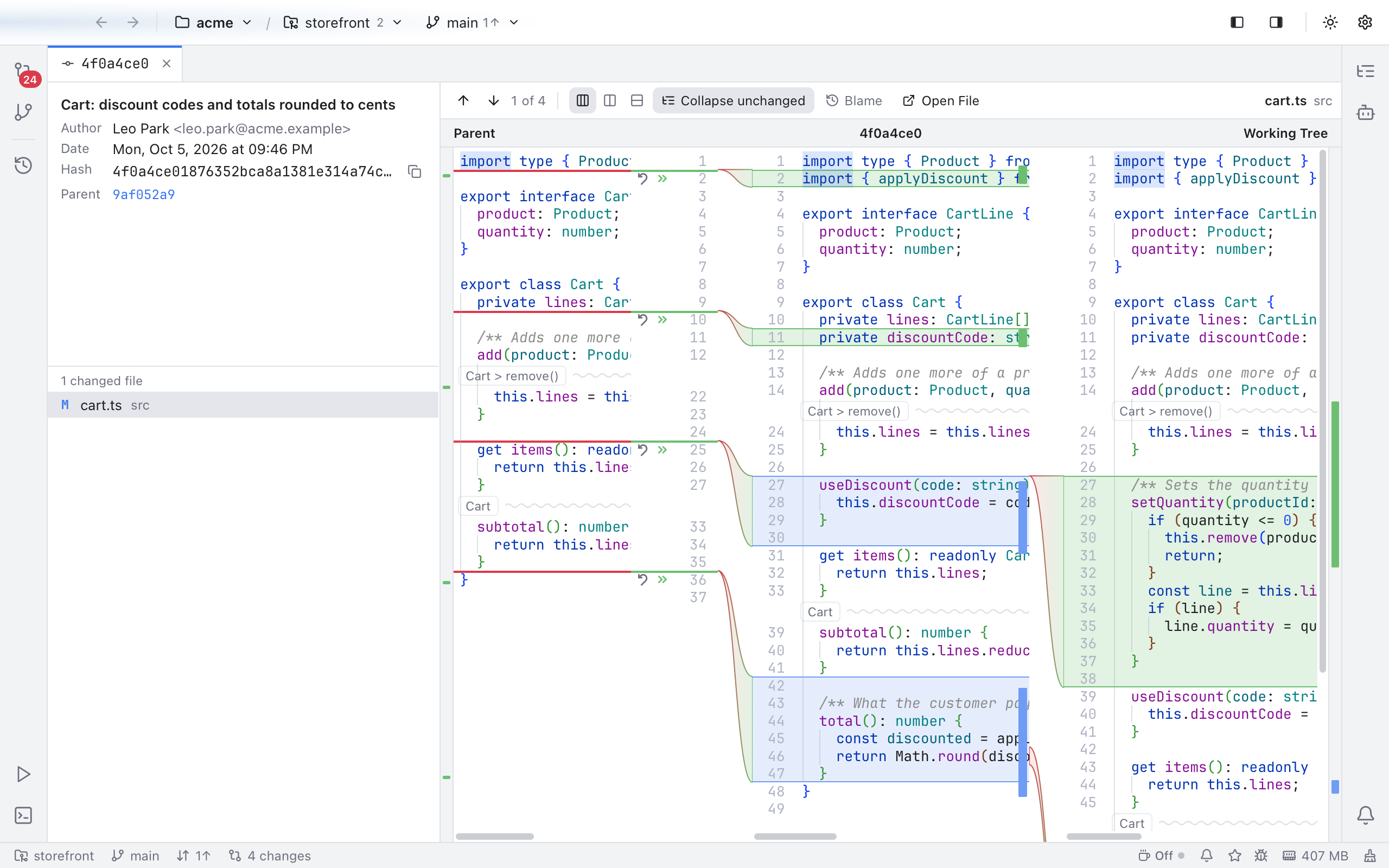The image size is (1389, 868).
Task: Open notifications bell in right sidebar
Action: (1366, 815)
